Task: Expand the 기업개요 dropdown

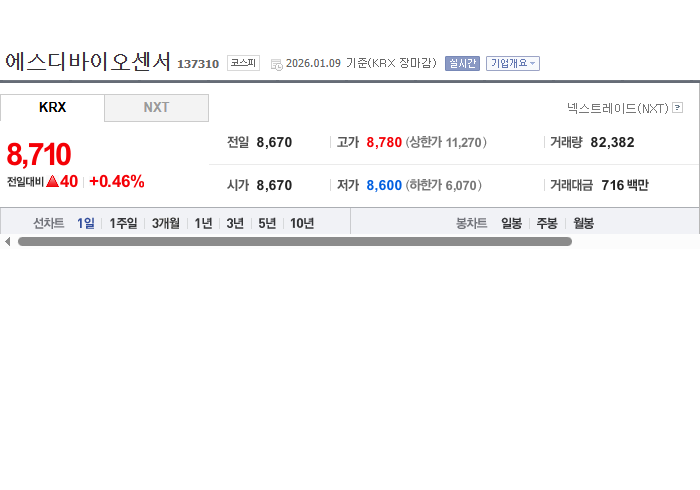Action: 512,63
